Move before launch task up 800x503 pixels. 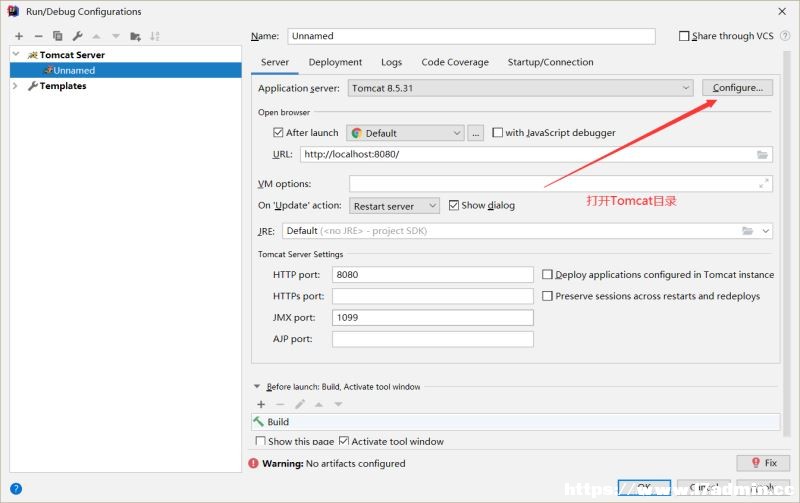click(x=319, y=404)
